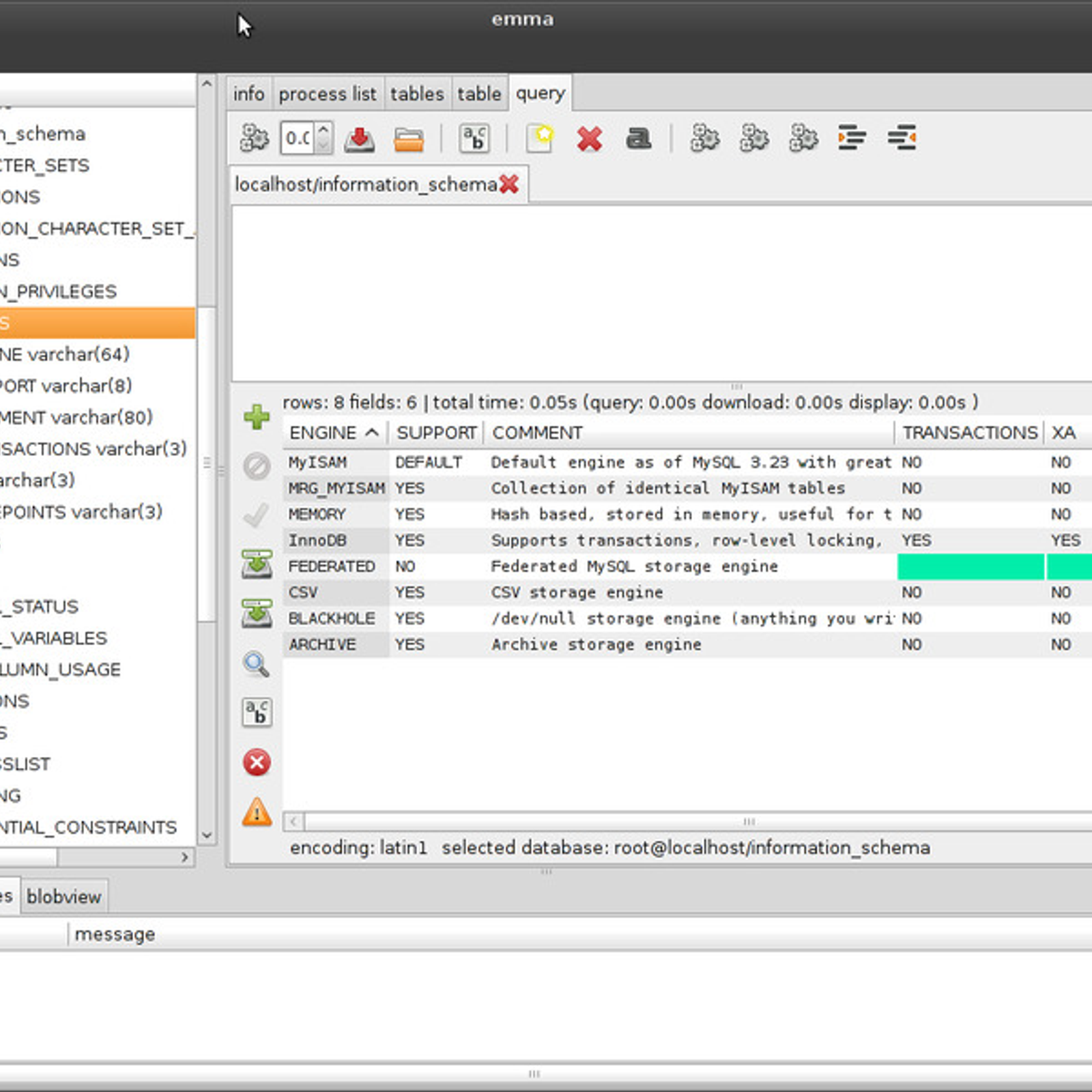Switch to the process list tab
1092x1092 pixels.
327,94
